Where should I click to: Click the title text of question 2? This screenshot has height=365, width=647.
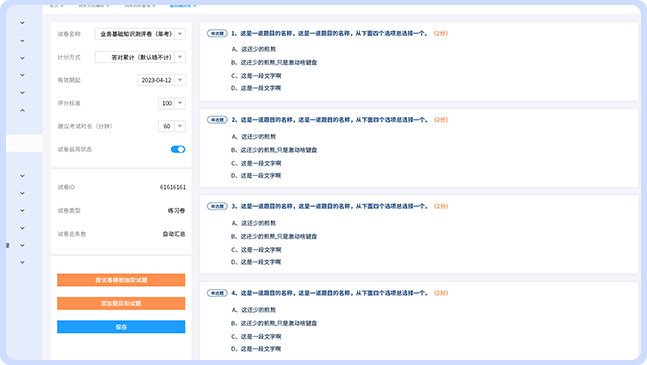(330, 120)
